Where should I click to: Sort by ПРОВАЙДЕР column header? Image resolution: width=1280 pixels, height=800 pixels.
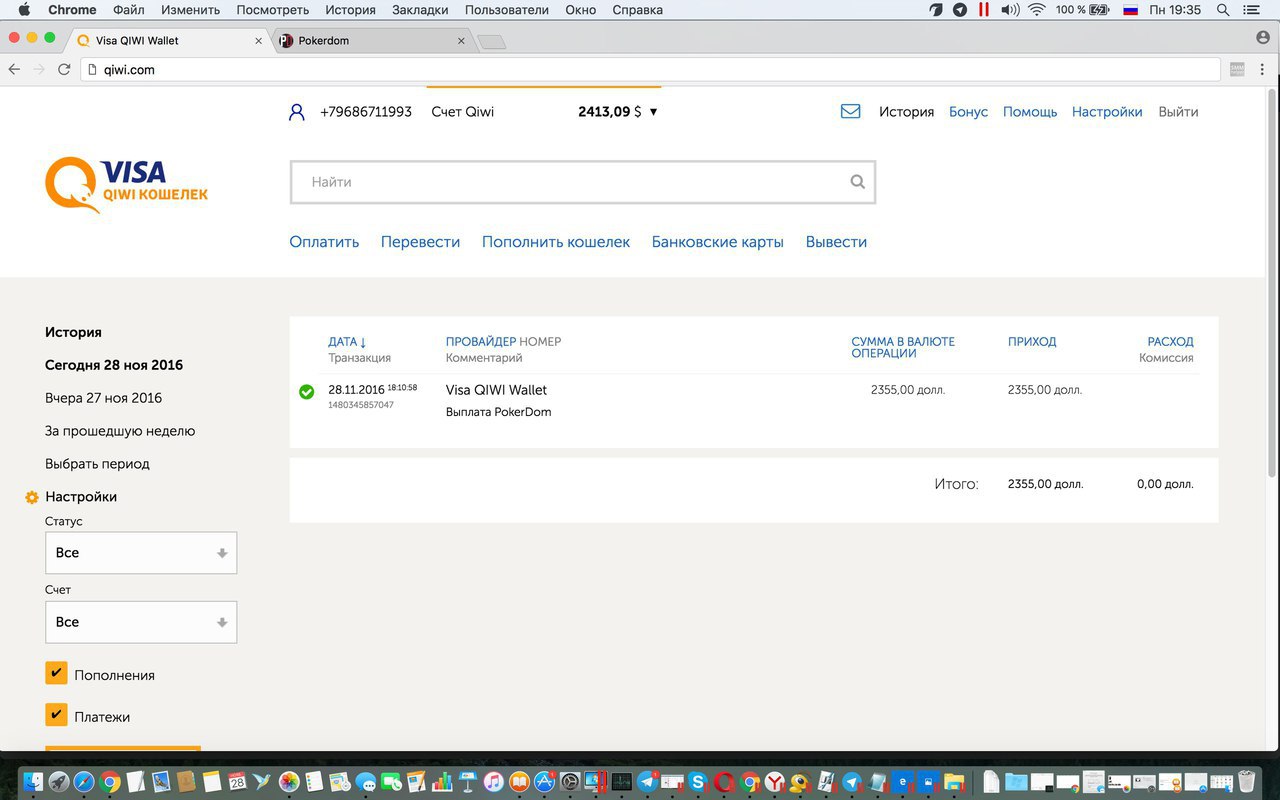coord(481,342)
